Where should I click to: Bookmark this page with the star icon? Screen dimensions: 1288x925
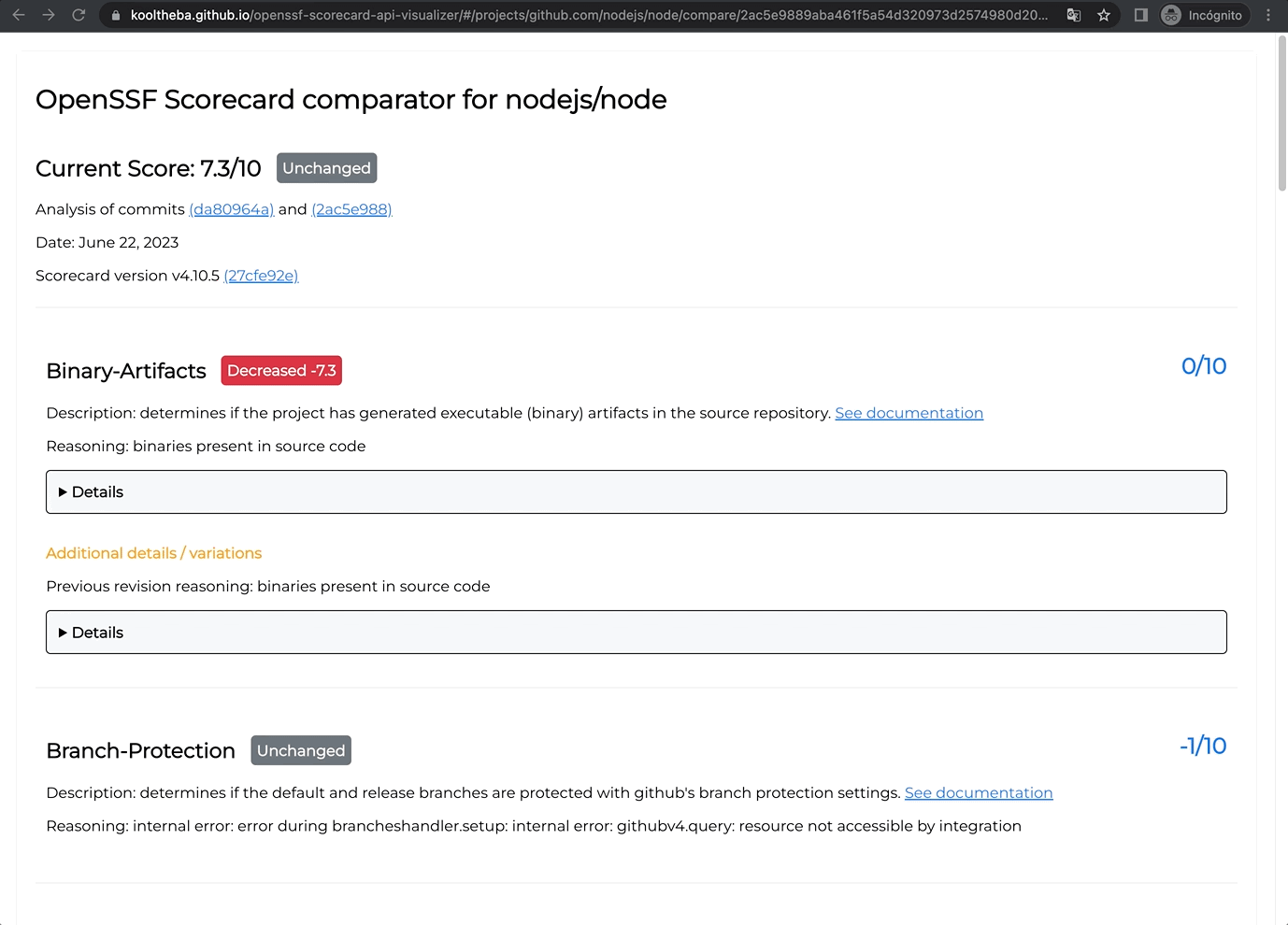(x=1104, y=15)
